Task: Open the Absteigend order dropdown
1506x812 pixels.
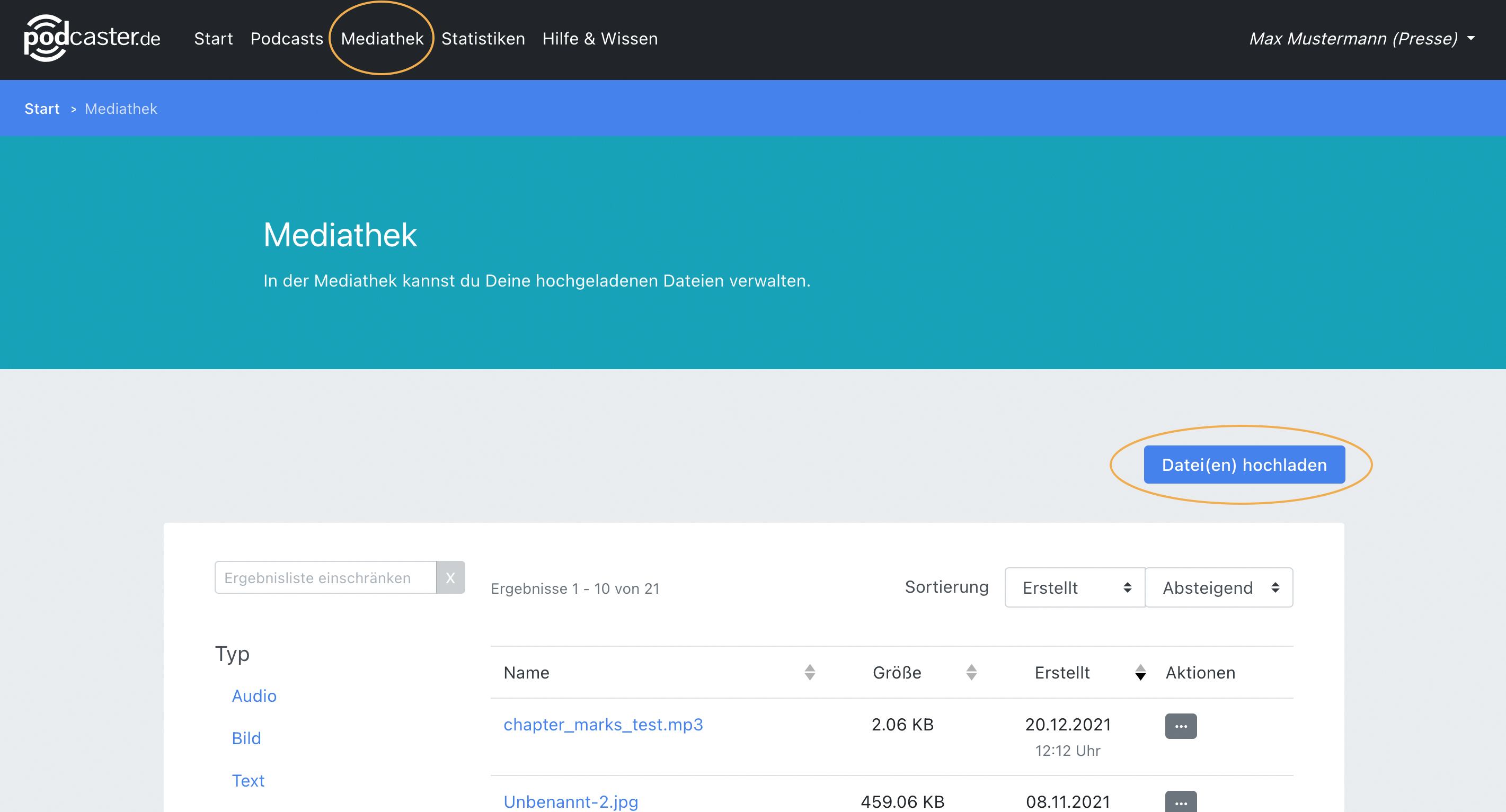Action: (x=1219, y=587)
